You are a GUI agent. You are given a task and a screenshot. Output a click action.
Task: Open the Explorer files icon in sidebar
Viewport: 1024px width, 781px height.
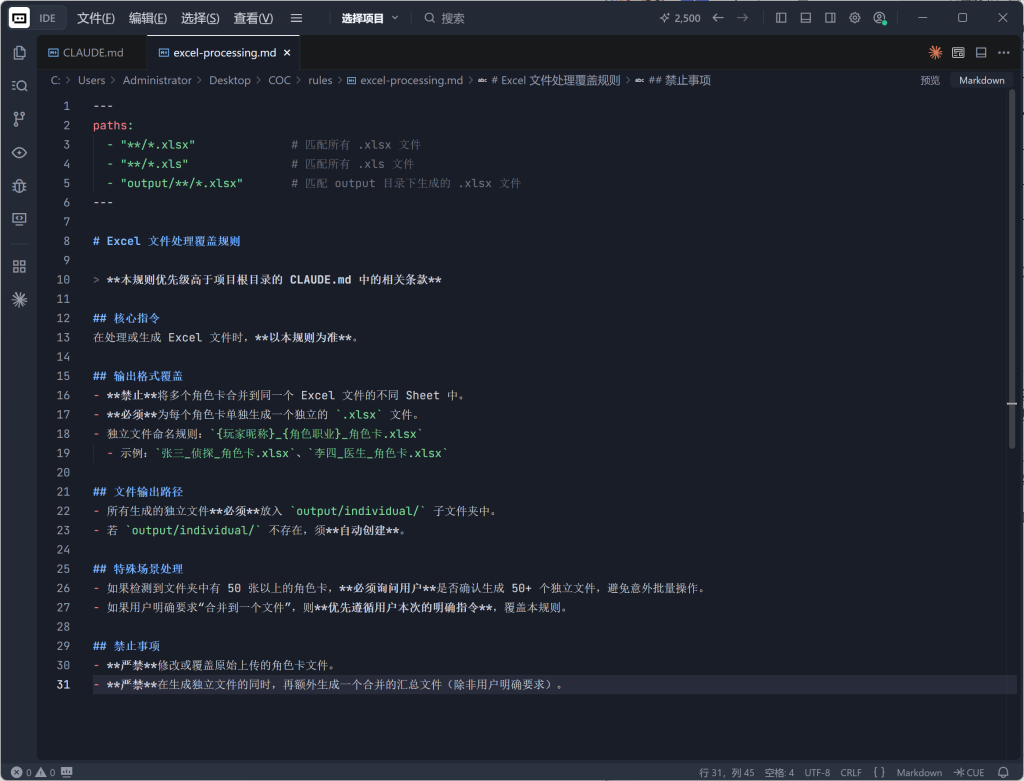tap(20, 53)
